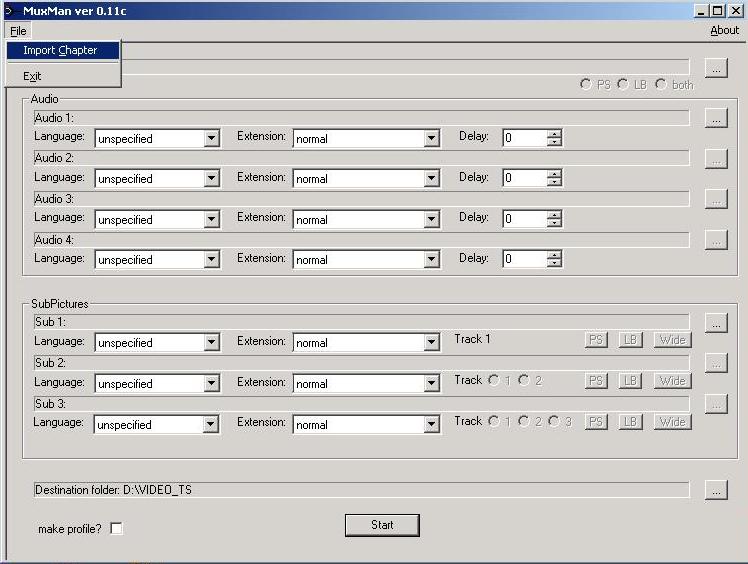
Task: Browse for the video file
Action: coord(716,68)
